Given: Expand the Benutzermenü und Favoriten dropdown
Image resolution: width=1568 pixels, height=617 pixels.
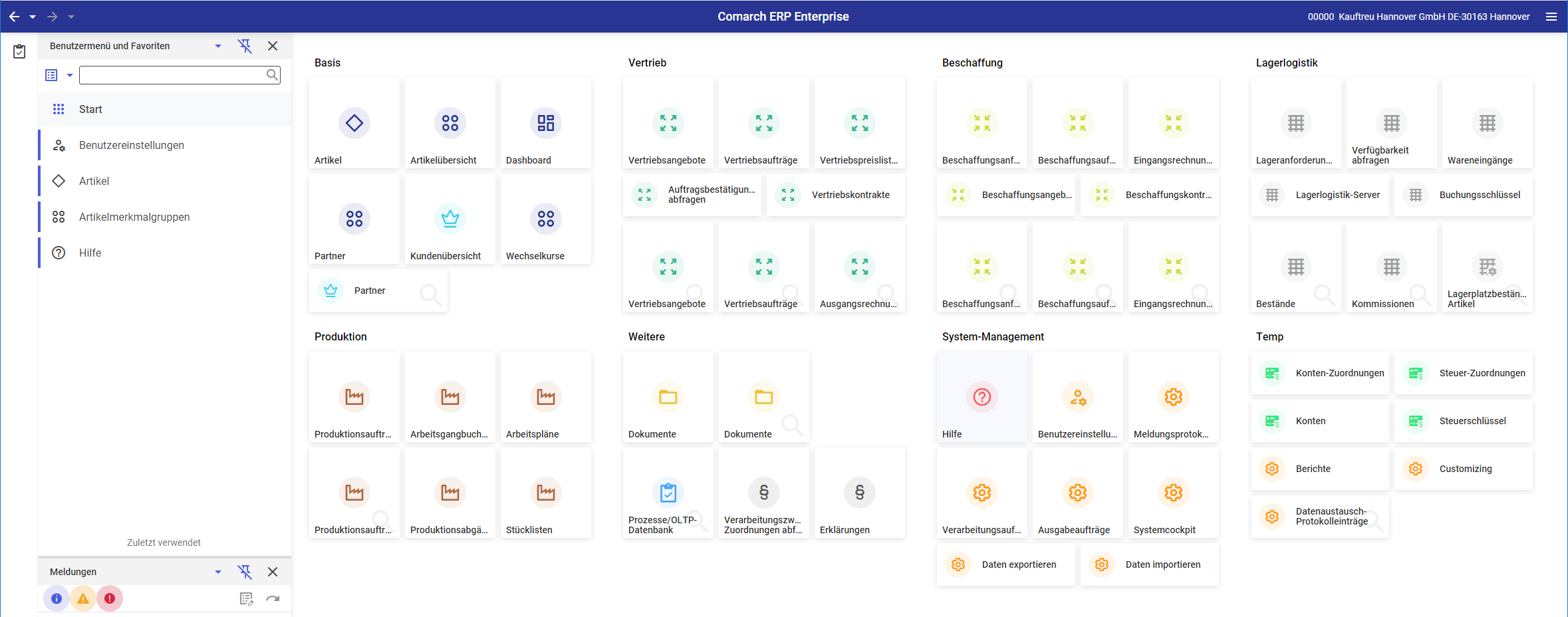Looking at the screenshot, I should (x=217, y=45).
